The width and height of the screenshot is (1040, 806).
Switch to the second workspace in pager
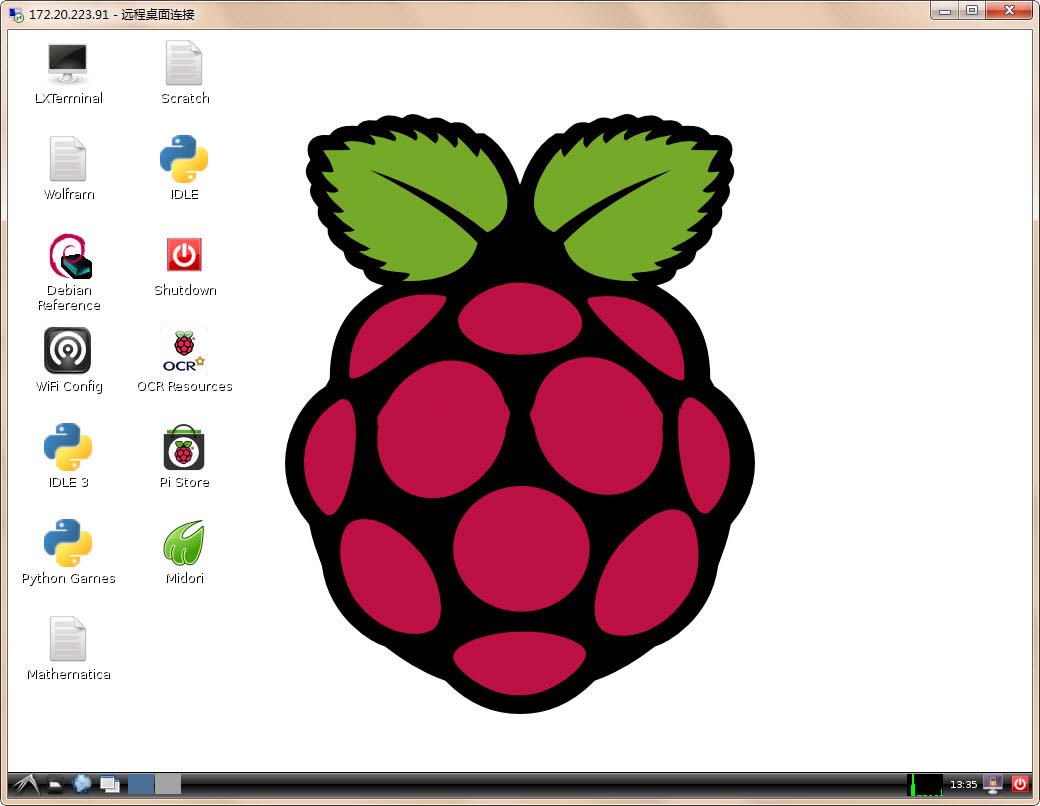point(168,784)
